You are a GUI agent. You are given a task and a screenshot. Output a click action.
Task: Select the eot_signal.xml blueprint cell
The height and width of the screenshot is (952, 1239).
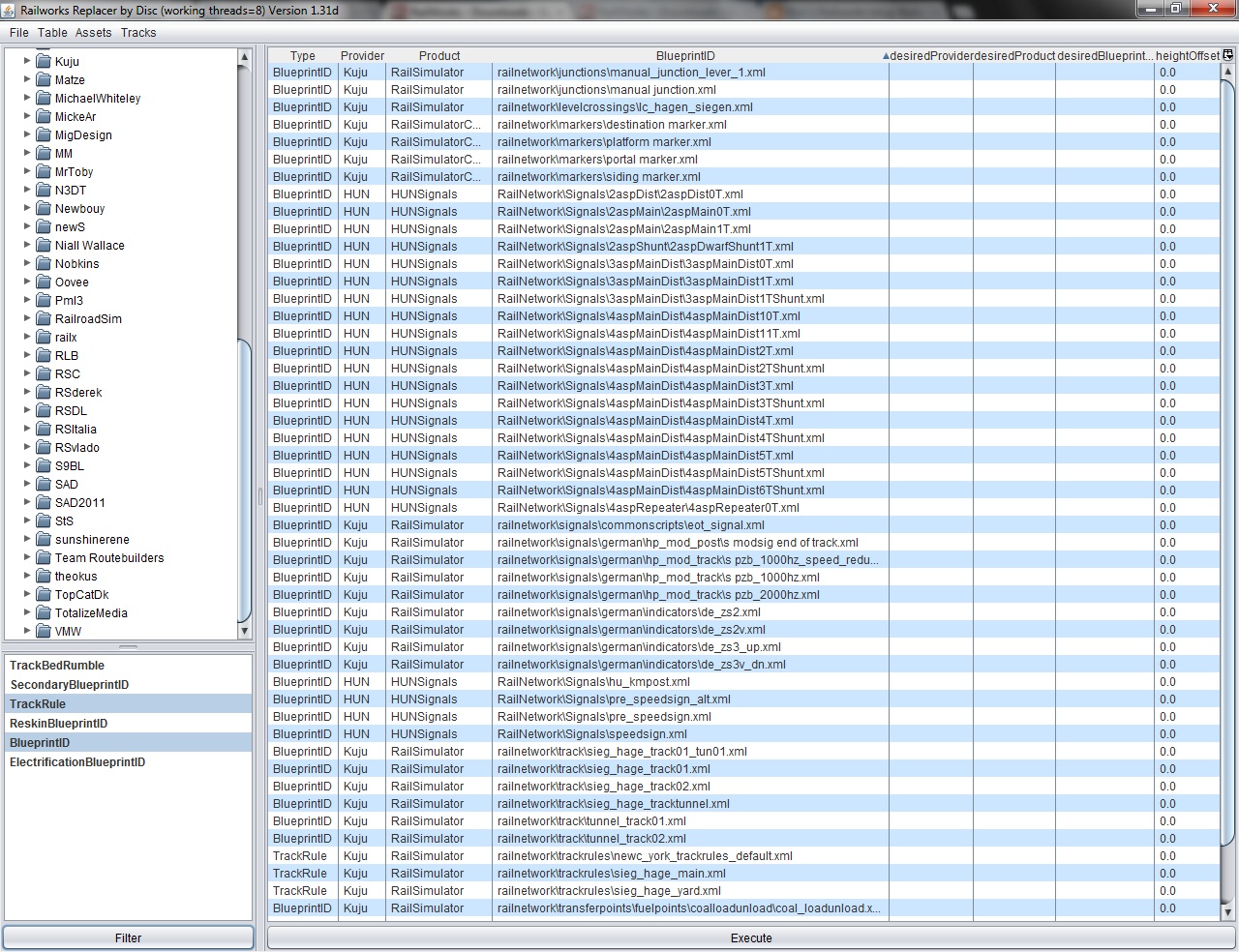click(690, 525)
